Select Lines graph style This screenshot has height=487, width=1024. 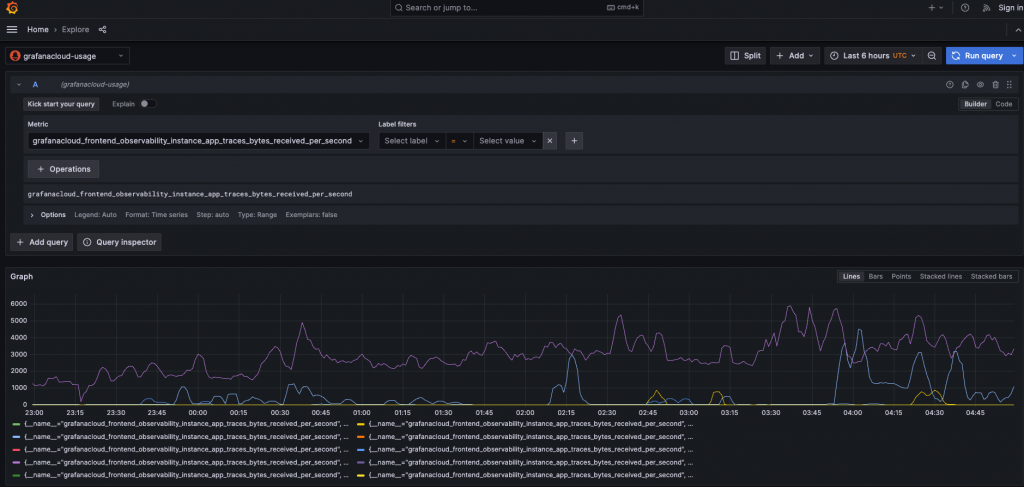(851, 277)
